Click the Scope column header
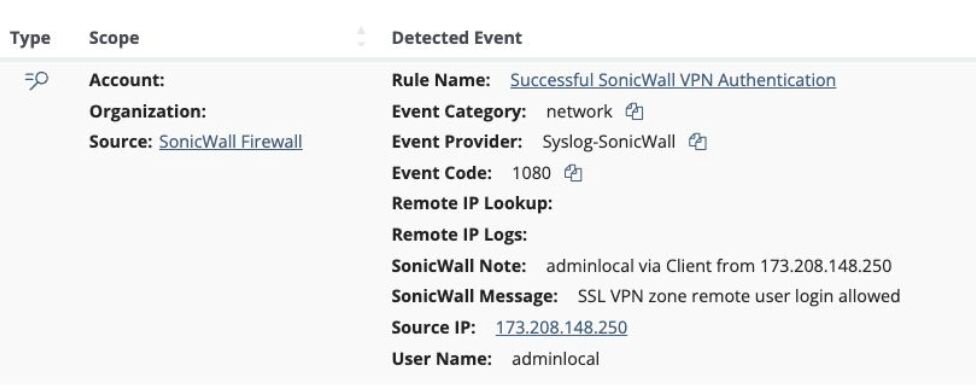This screenshot has width=976, height=390. [114, 38]
